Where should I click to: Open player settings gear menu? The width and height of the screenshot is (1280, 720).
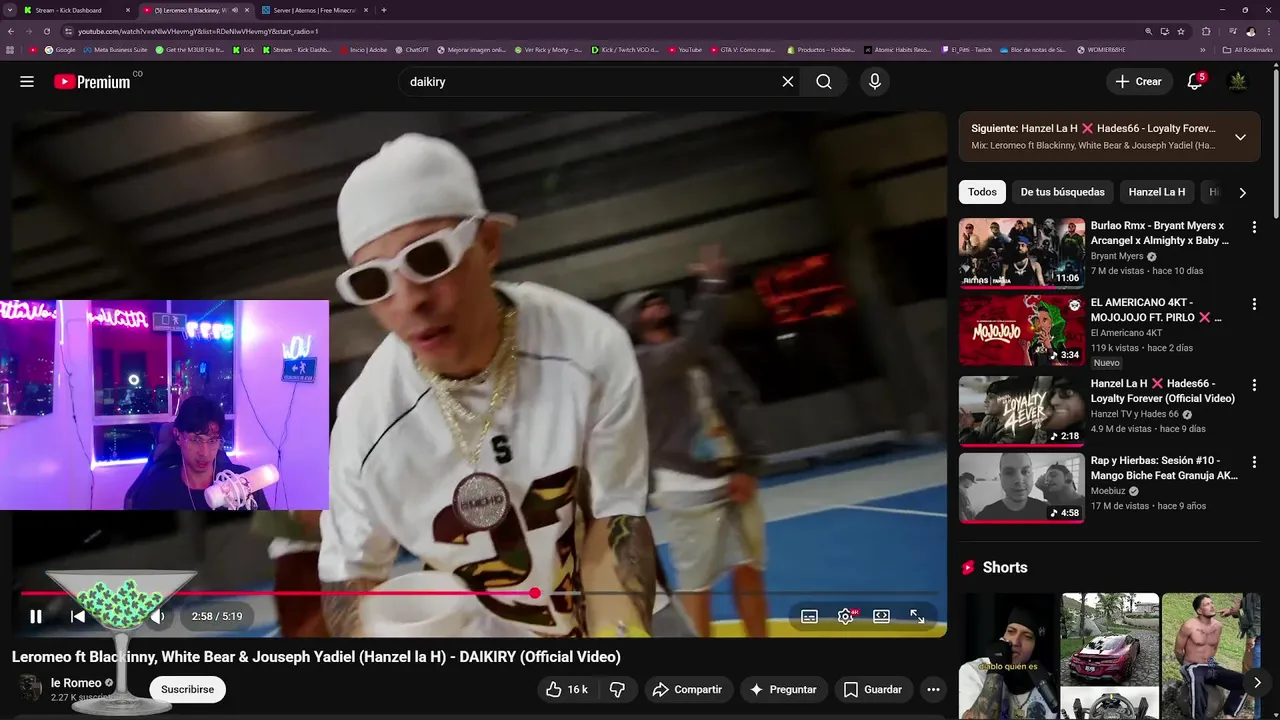click(846, 616)
